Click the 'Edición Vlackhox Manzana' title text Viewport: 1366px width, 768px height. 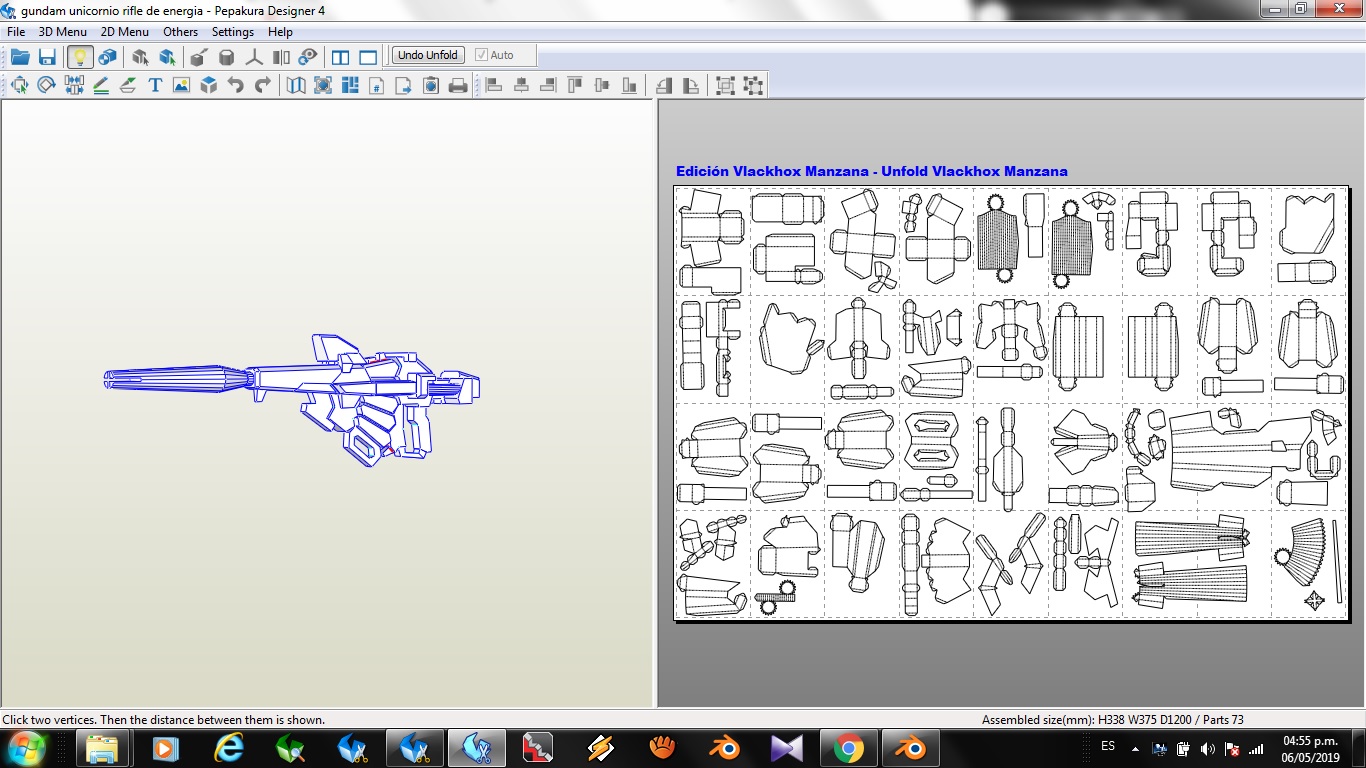click(x=772, y=171)
